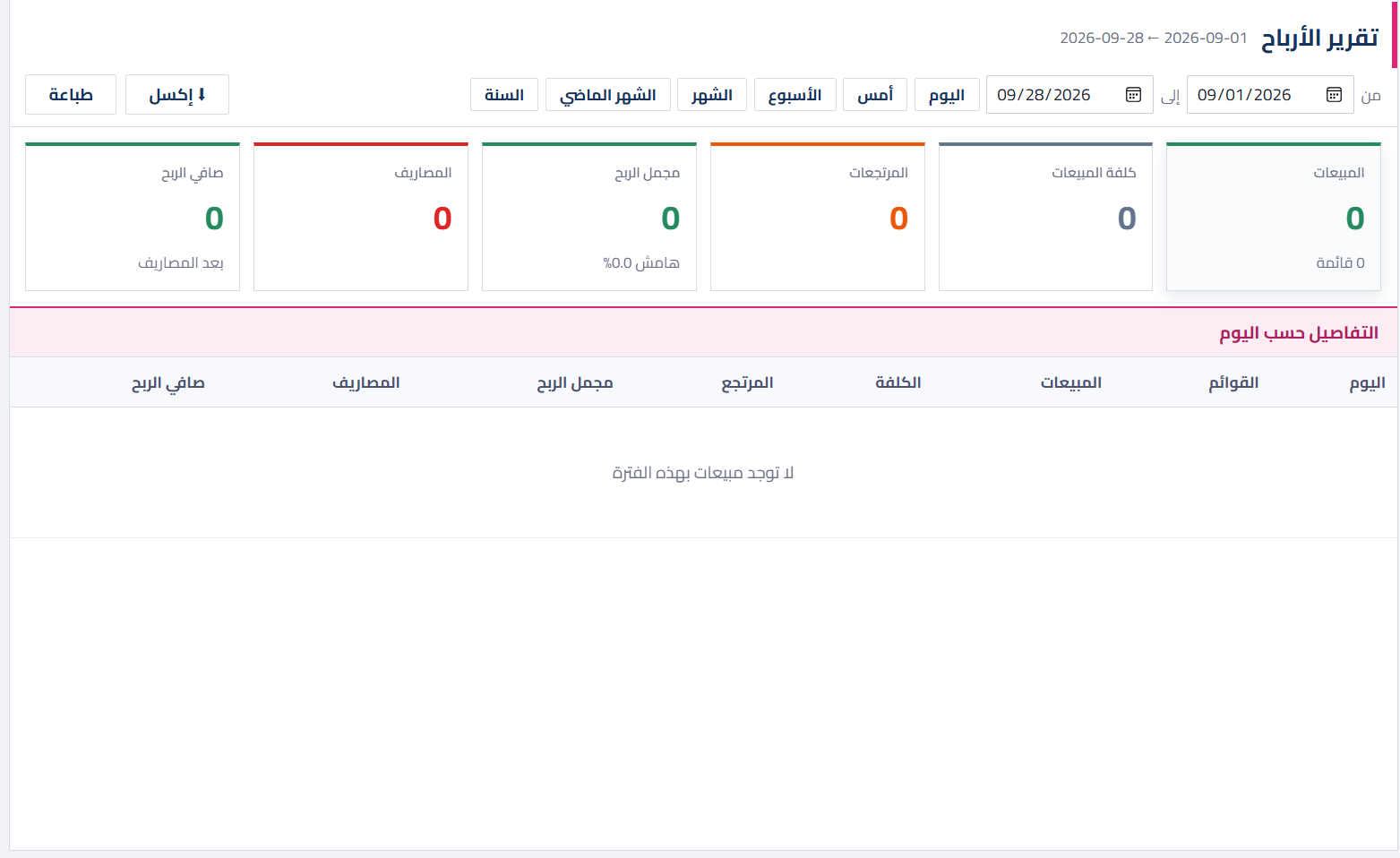This screenshot has height=858, width=1400.
Task: Select the أمس (yesterday) range button
Action: (x=875, y=95)
